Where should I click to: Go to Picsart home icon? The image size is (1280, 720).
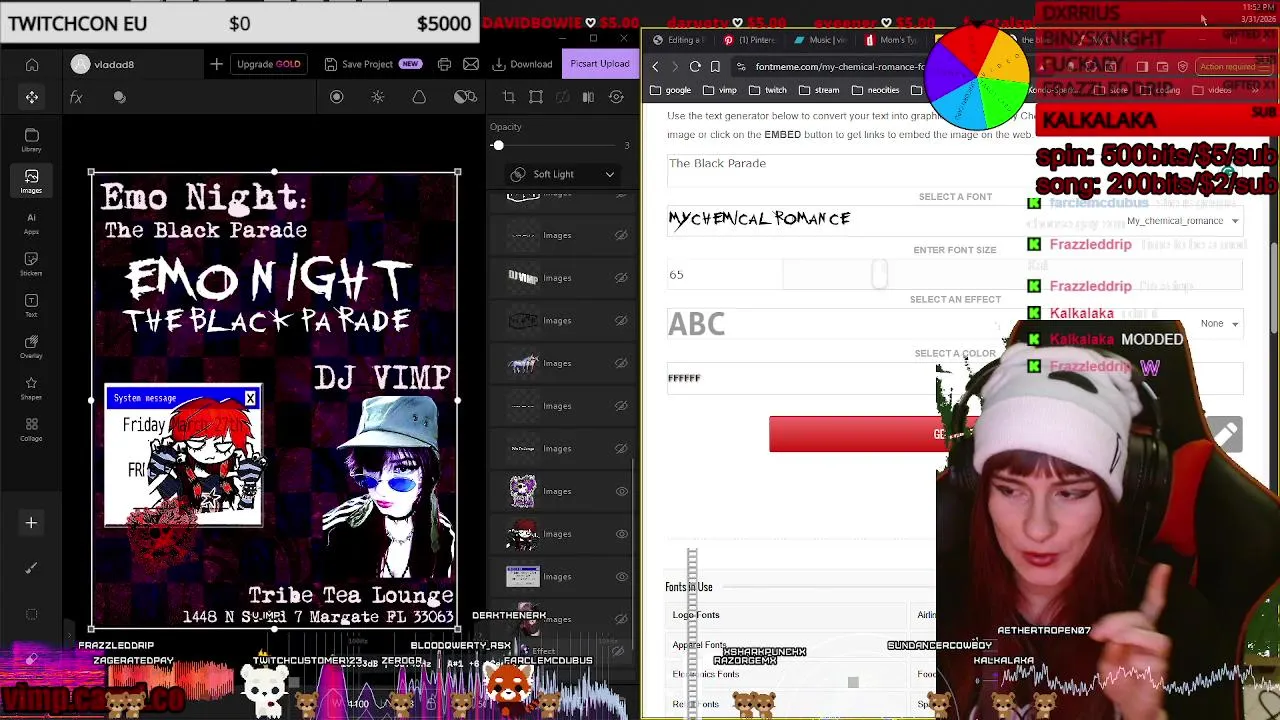(32, 65)
